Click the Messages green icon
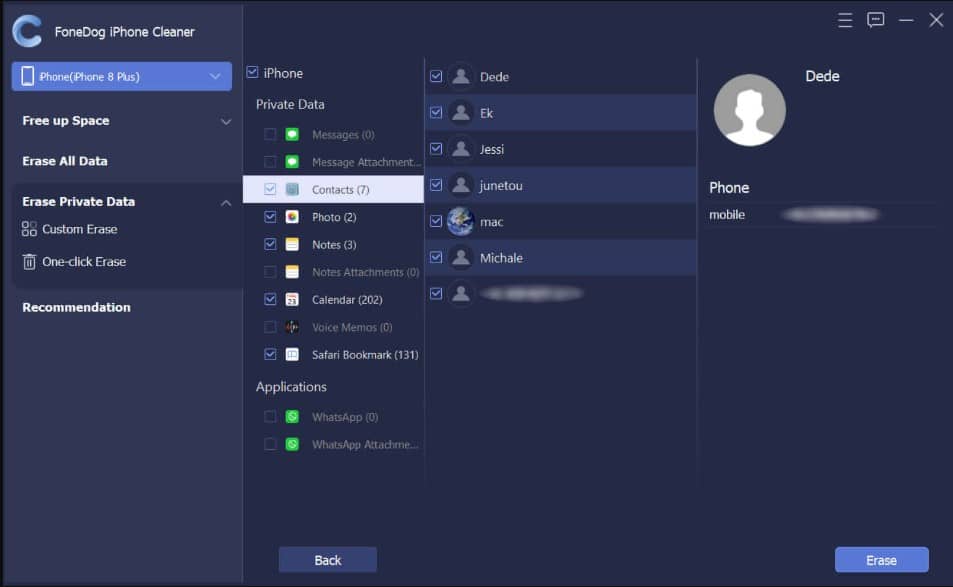The width and height of the screenshot is (953, 587). [x=292, y=134]
